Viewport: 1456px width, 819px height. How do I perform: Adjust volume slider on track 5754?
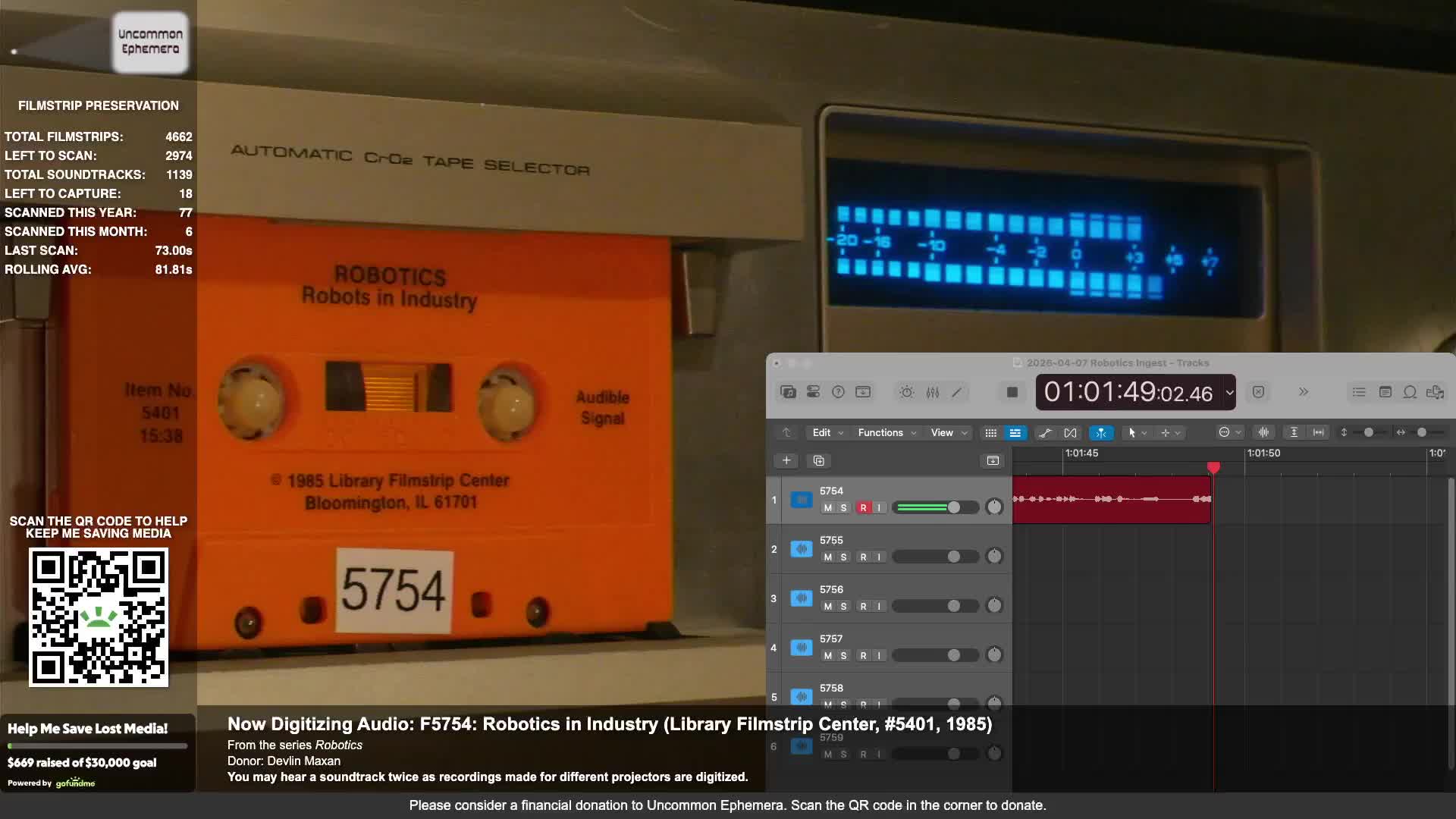953,507
